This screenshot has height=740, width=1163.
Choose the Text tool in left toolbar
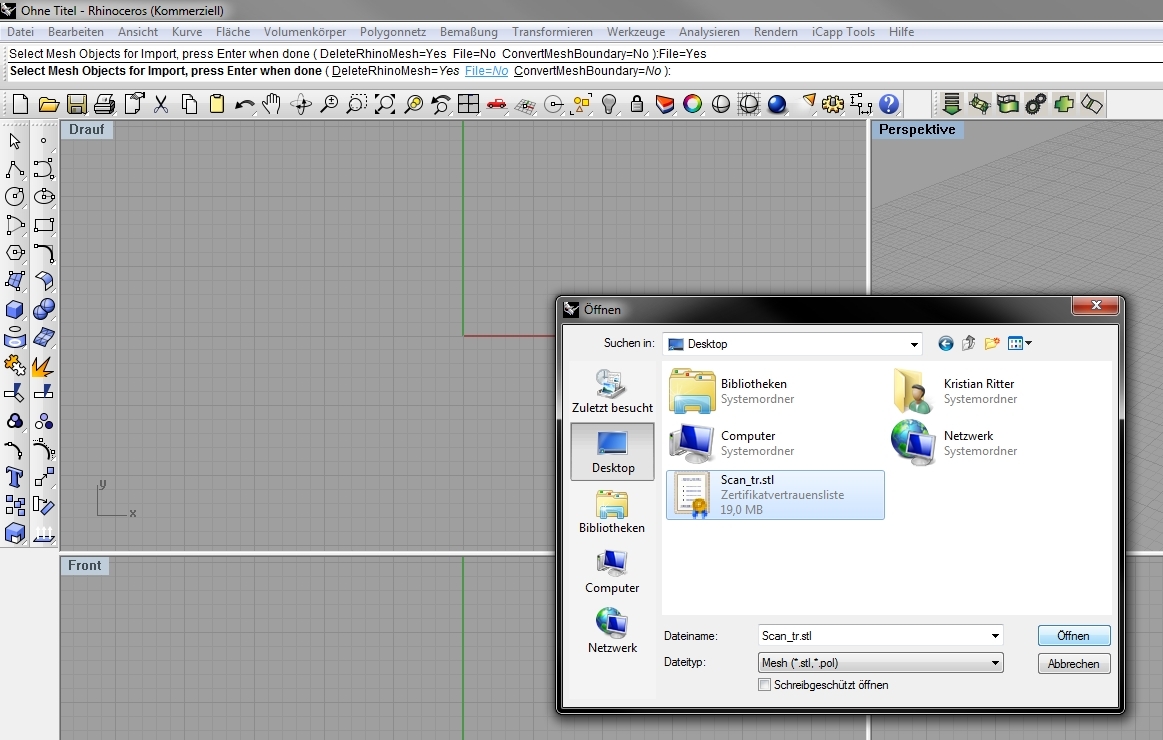[x=15, y=477]
